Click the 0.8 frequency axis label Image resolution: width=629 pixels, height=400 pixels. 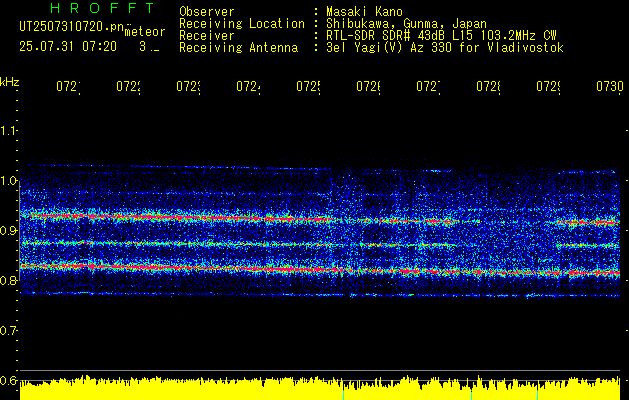pos(8,280)
